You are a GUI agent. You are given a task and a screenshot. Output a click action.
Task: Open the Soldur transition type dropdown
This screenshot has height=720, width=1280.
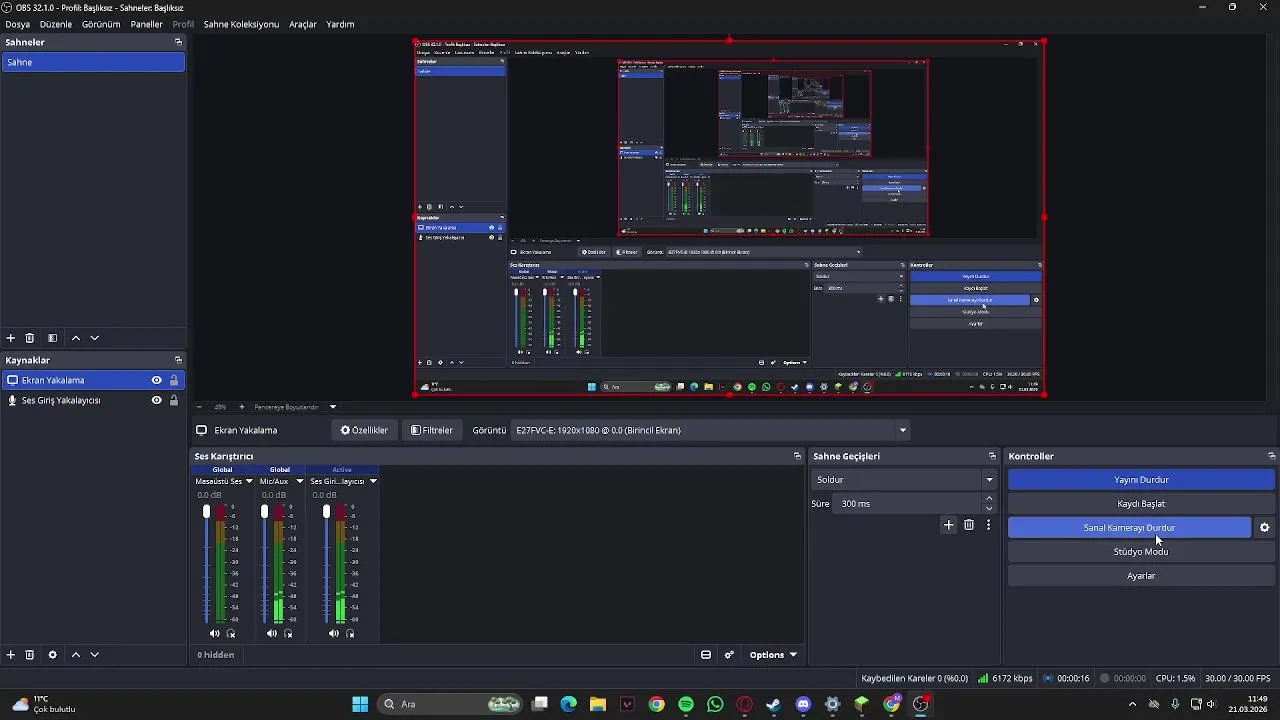pos(905,480)
